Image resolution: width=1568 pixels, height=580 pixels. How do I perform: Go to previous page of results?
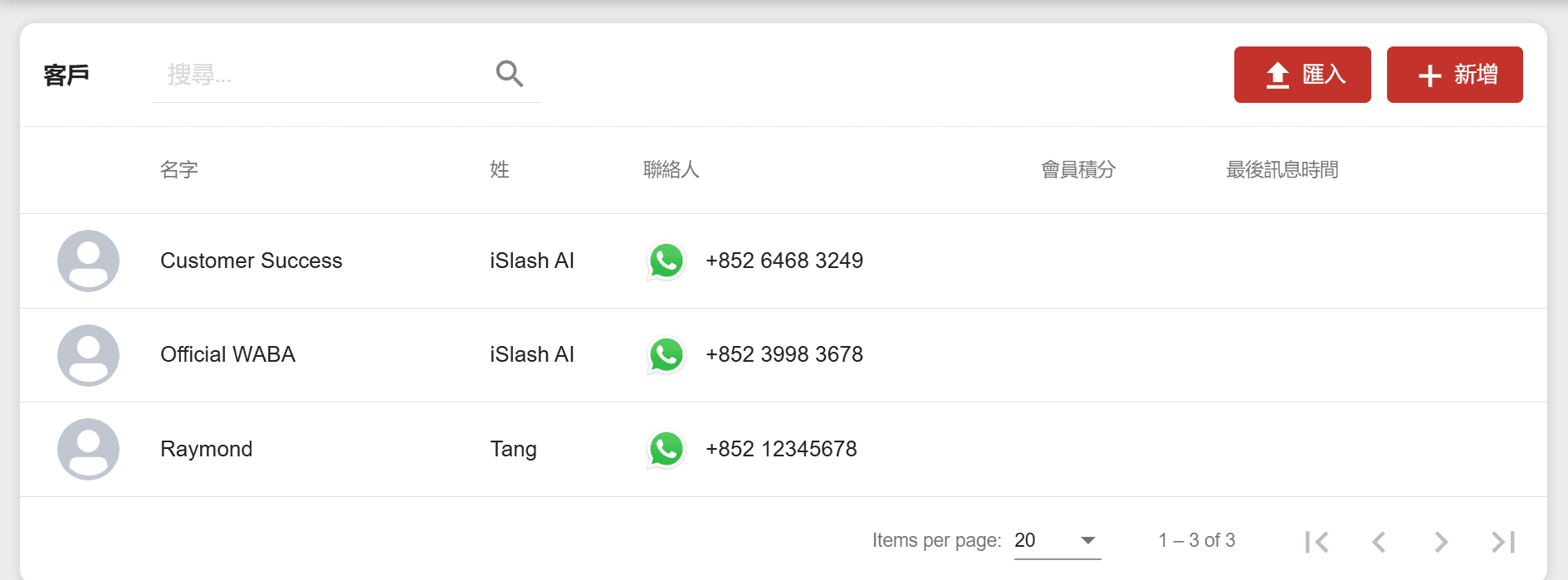(1379, 542)
